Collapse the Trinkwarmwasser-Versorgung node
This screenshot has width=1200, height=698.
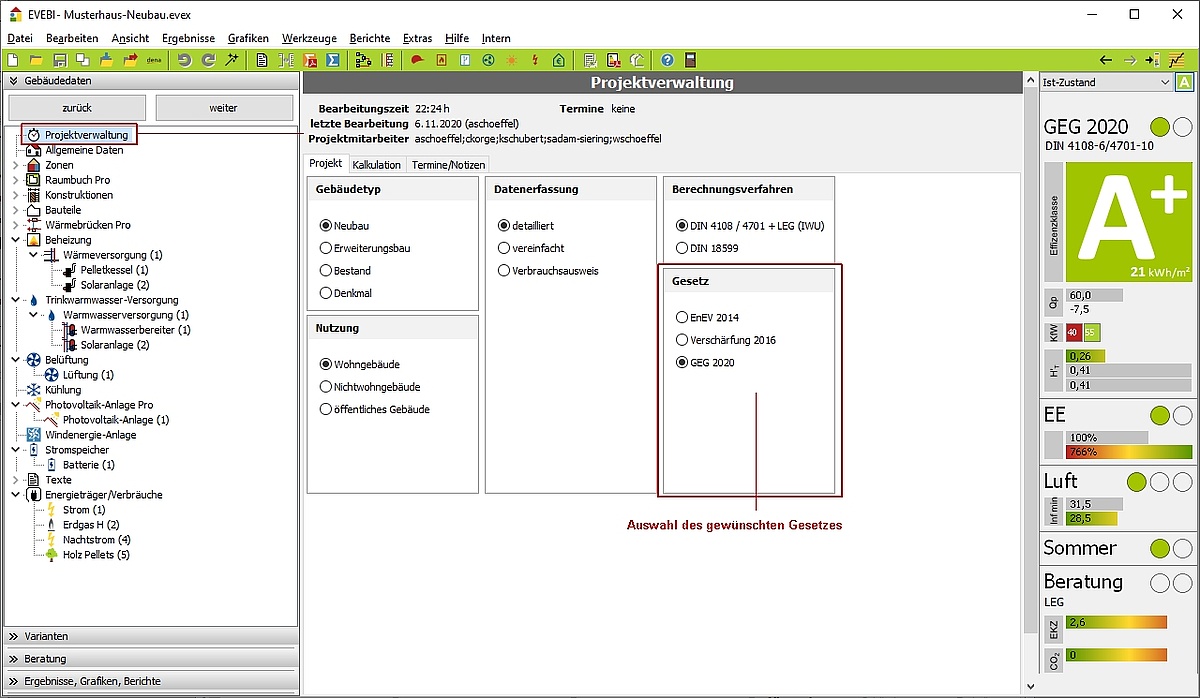(x=15, y=300)
